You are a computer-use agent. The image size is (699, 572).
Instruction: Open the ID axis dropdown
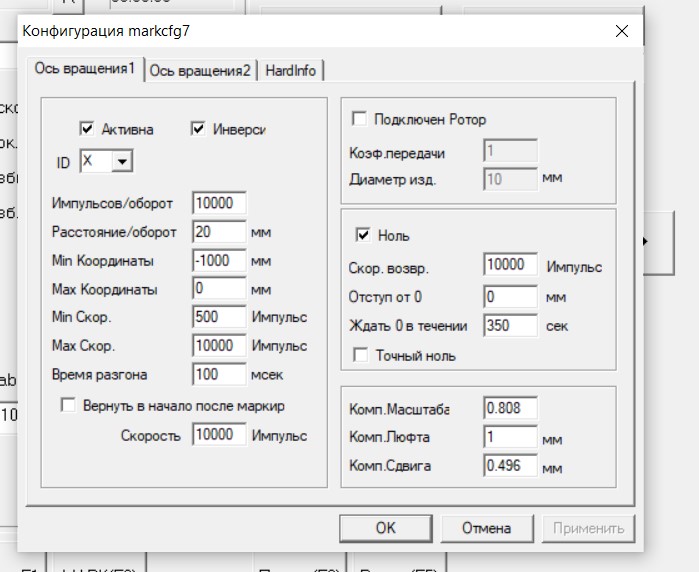[122, 161]
